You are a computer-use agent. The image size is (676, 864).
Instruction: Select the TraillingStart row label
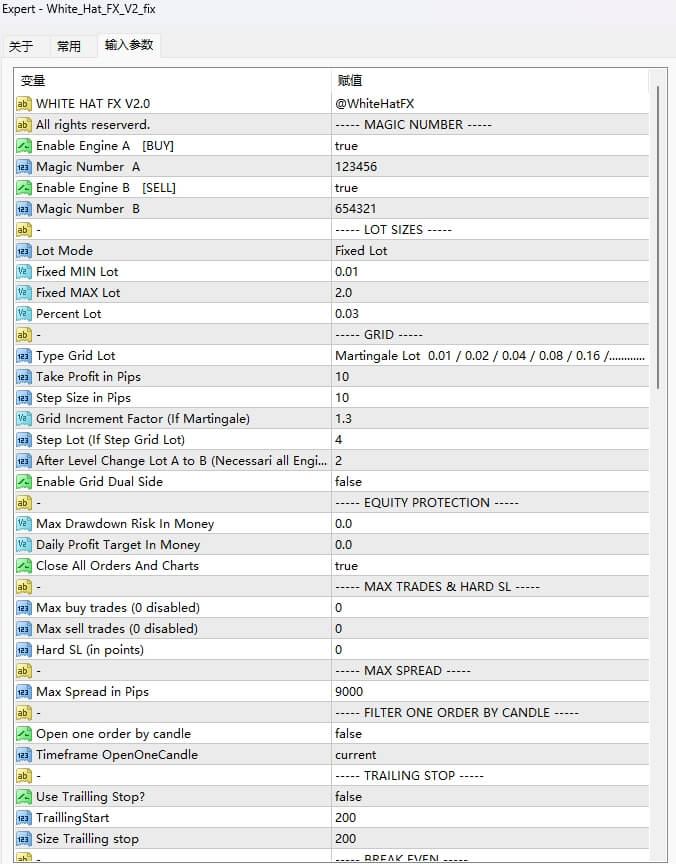73,818
